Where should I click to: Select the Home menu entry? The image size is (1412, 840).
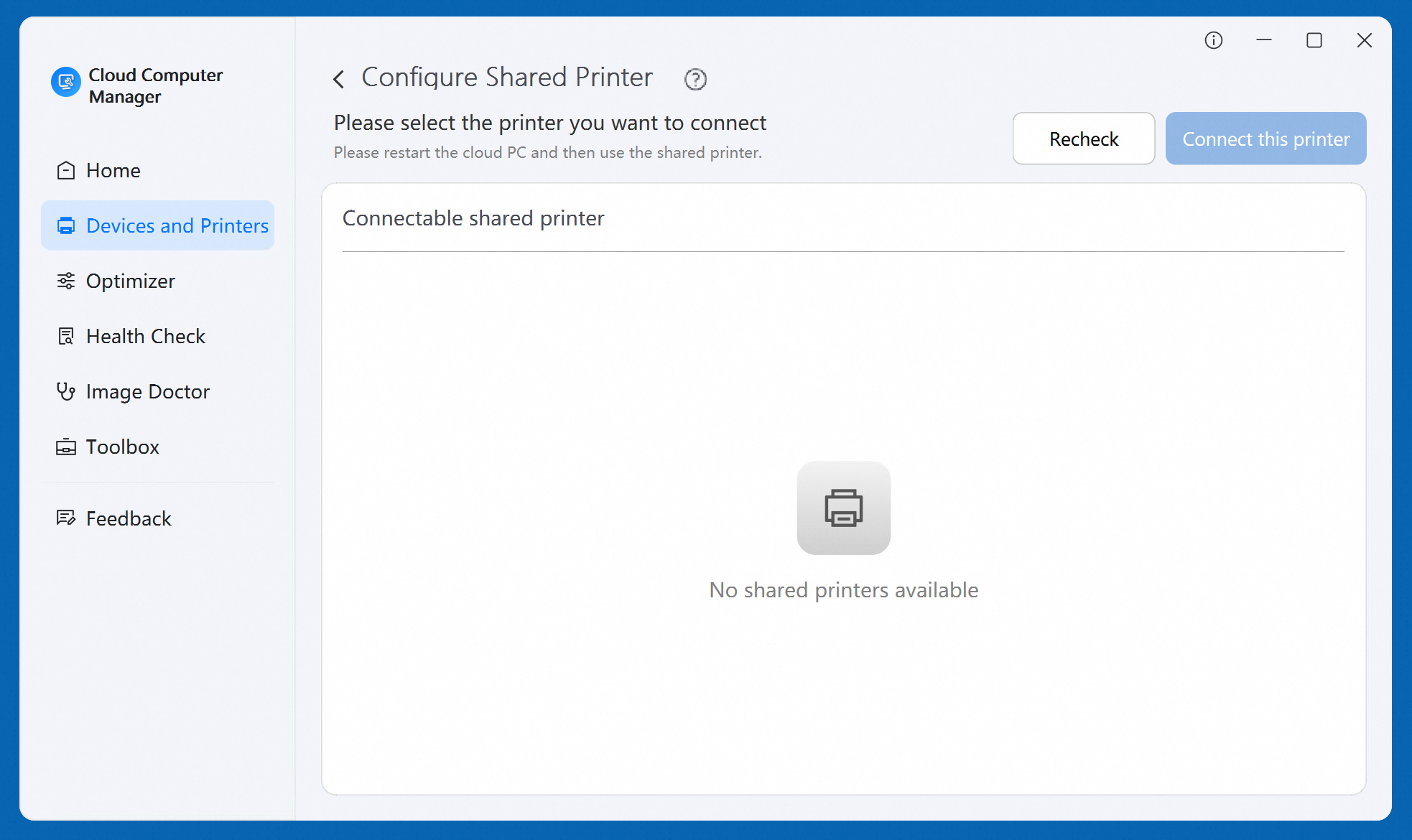pyautogui.click(x=113, y=170)
